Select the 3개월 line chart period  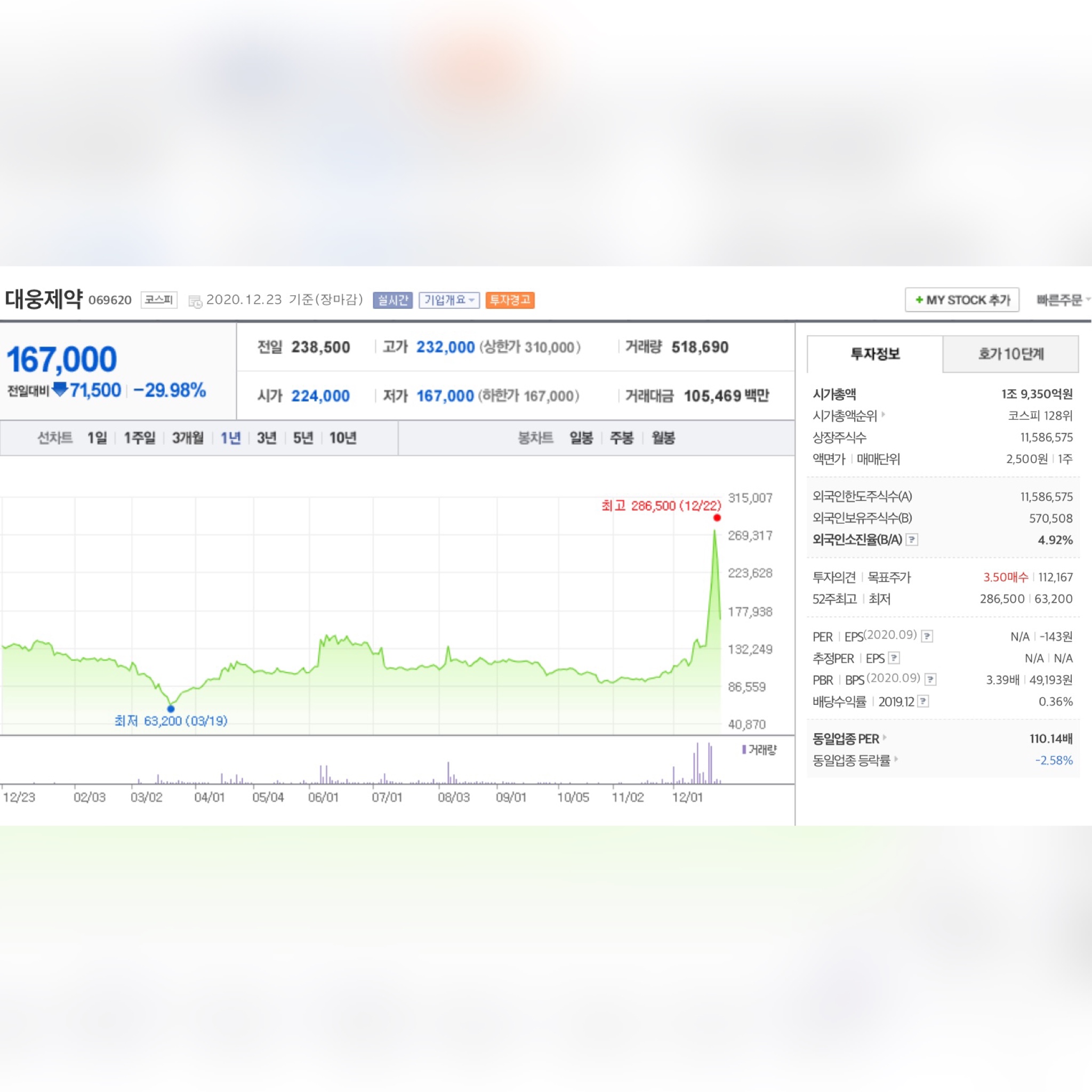click(x=188, y=438)
